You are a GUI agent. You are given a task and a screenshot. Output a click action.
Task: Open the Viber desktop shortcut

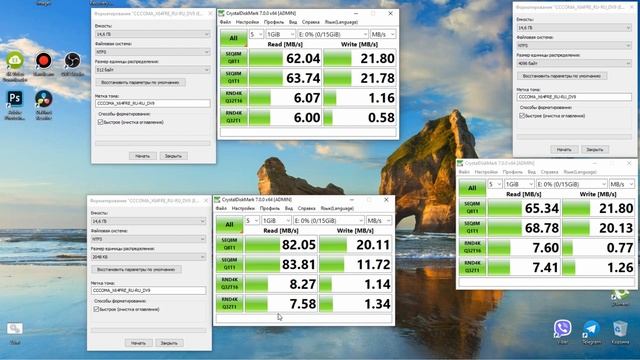click(x=562, y=329)
